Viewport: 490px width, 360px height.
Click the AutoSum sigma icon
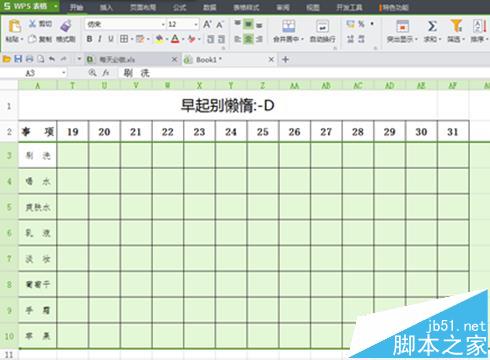point(432,26)
